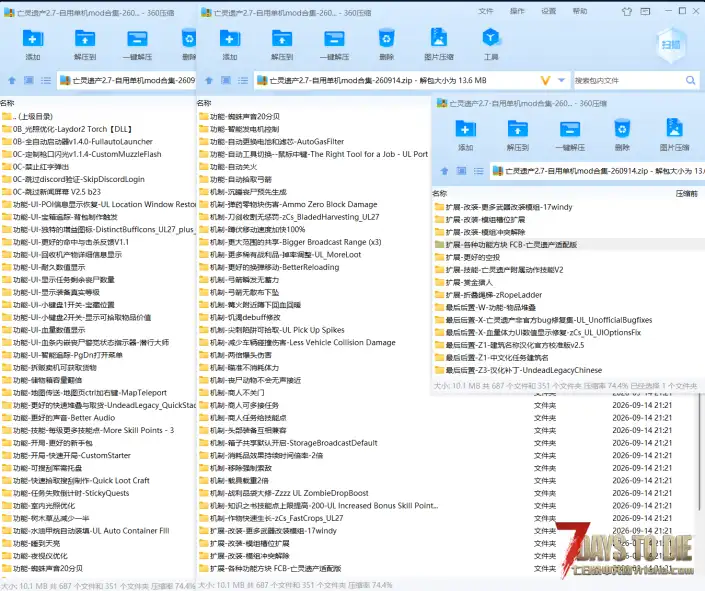The image size is (705, 591).
Task: Switch to icon view in the front right window
Action: pyautogui.click(x=461, y=171)
